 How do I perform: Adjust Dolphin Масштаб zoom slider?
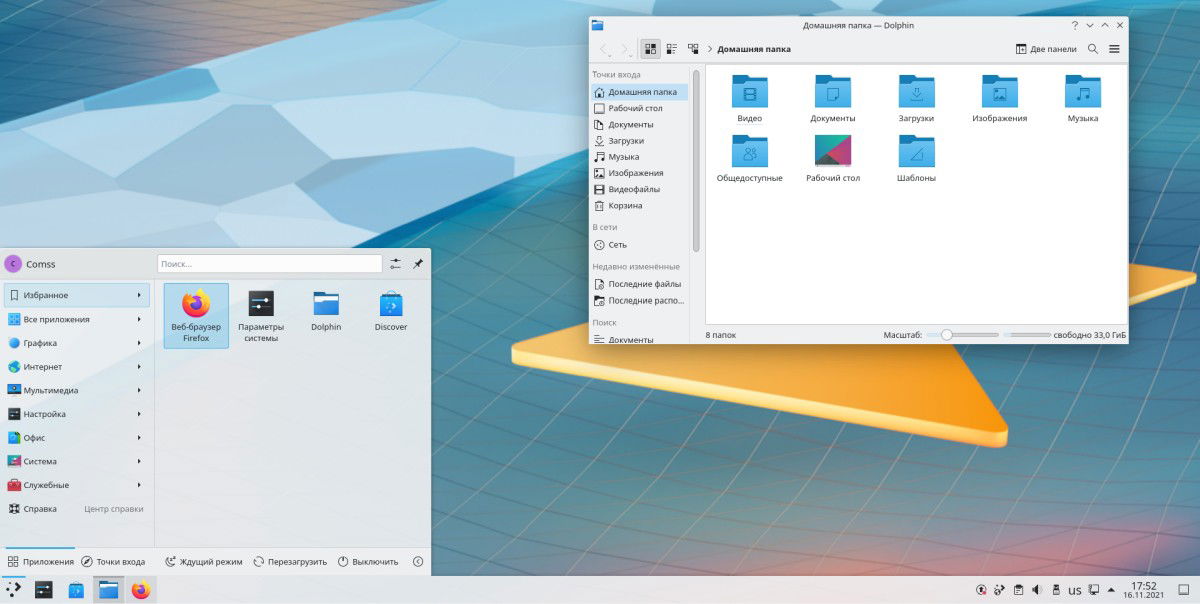tap(962, 335)
